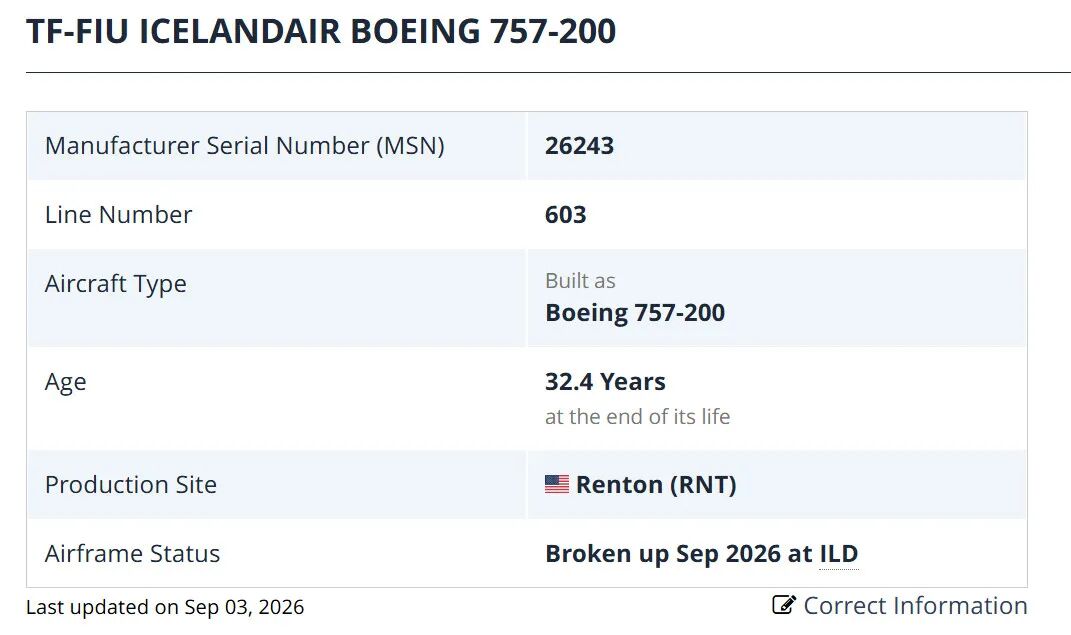Click the 'at the end of its life' note

(x=637, y=417)
